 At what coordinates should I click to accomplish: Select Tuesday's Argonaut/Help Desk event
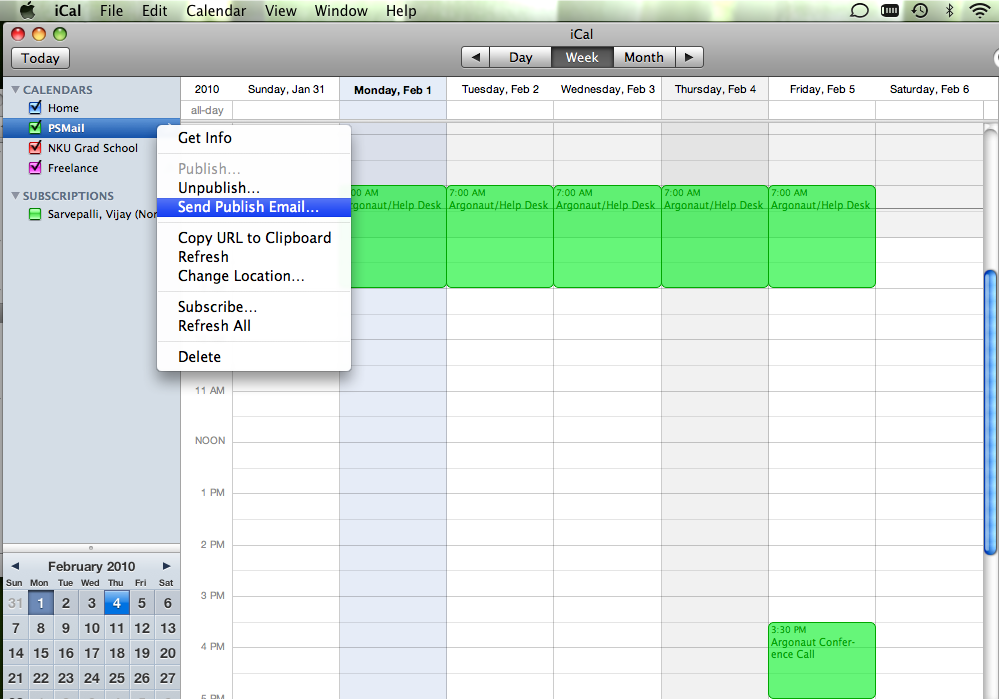(x=500, y=236)
